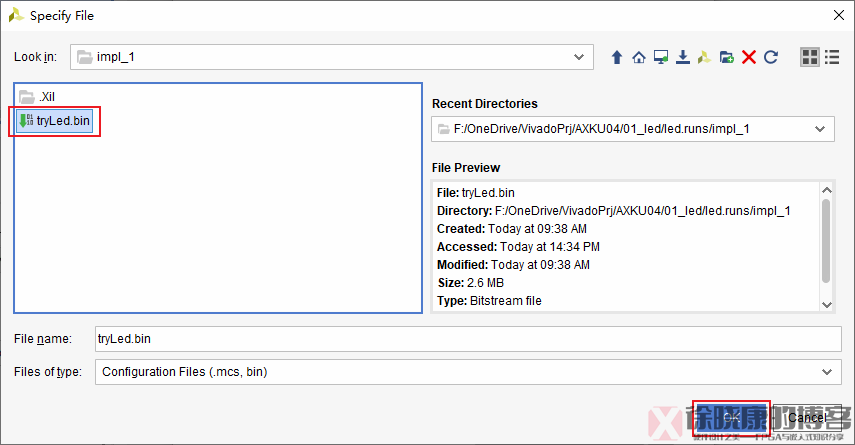Go to the desktop directory icon
This screenshot has height=445, width=855.
661,58
